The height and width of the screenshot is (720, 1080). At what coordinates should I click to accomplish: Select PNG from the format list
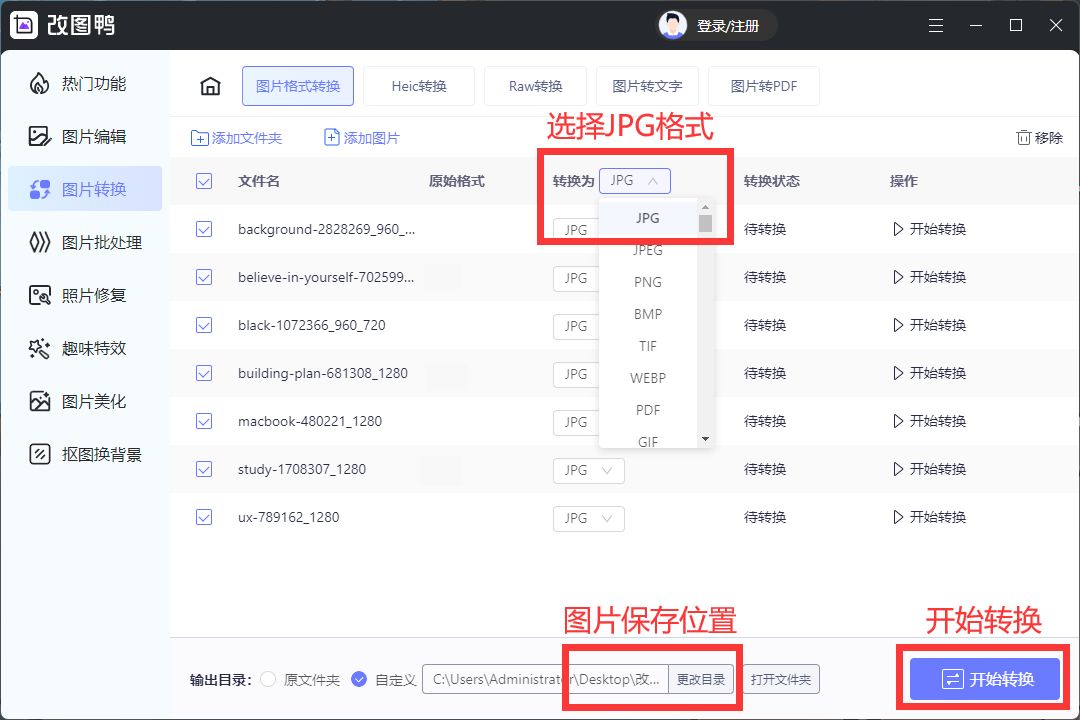647,281
